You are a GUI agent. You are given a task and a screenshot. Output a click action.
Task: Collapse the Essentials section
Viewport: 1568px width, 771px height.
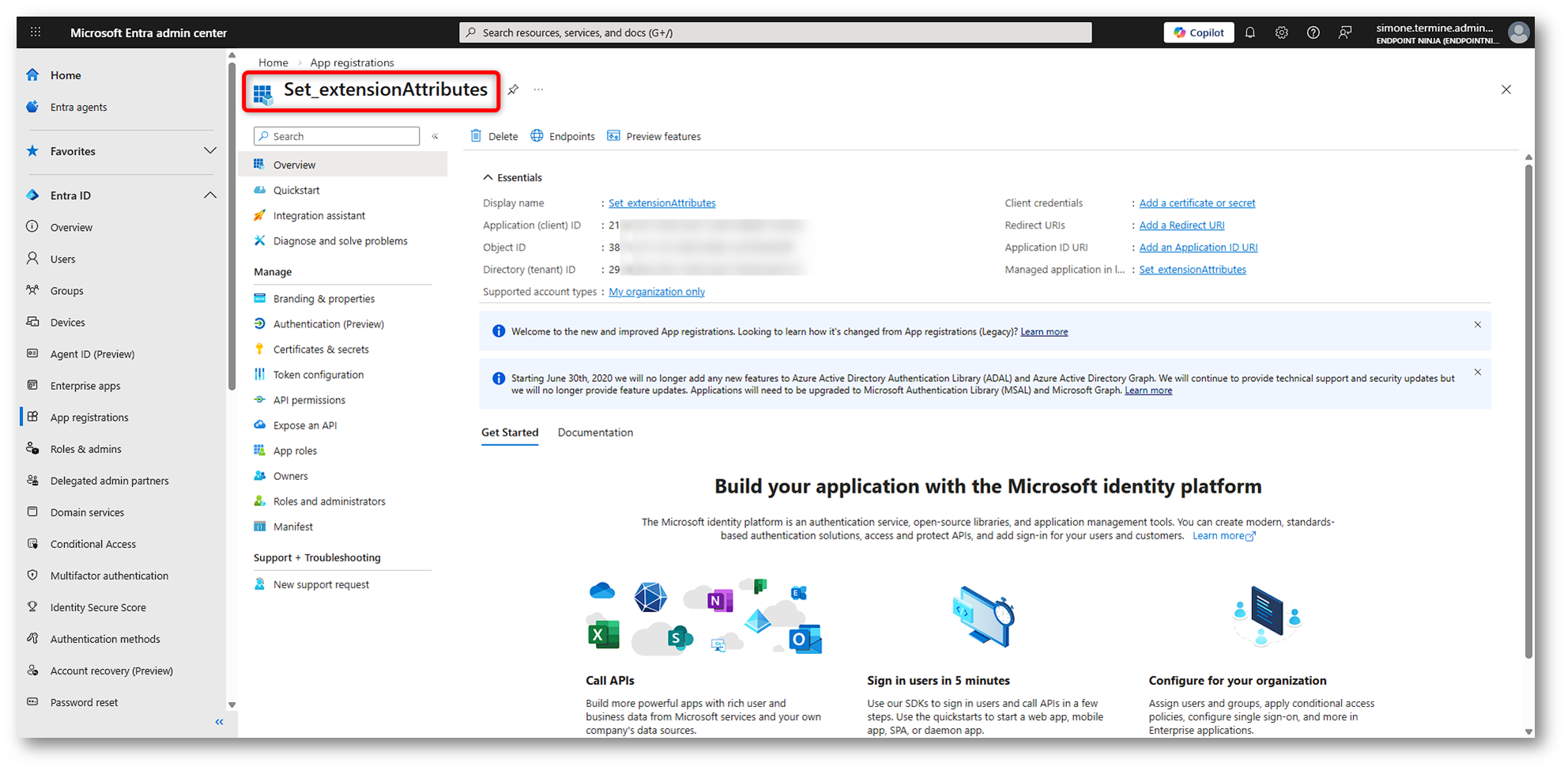[488, 177]
